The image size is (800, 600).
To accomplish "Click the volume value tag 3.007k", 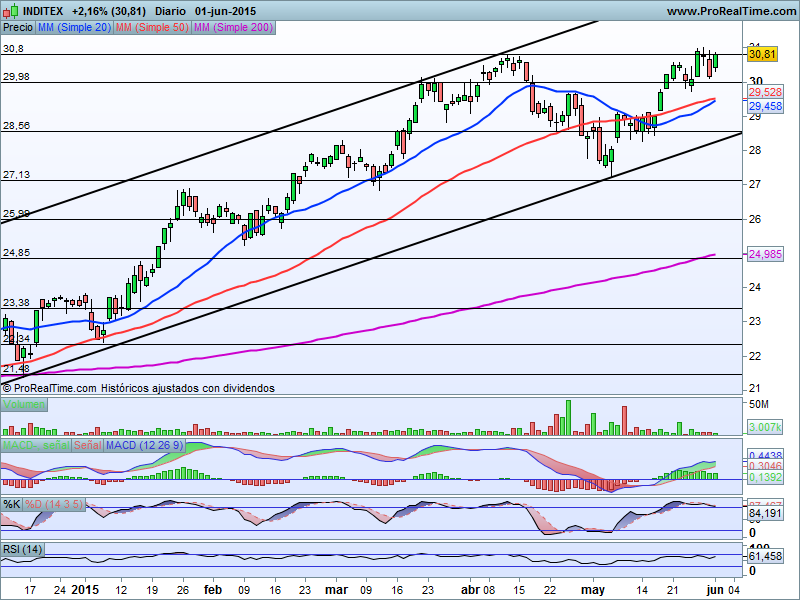I will 765,427.
